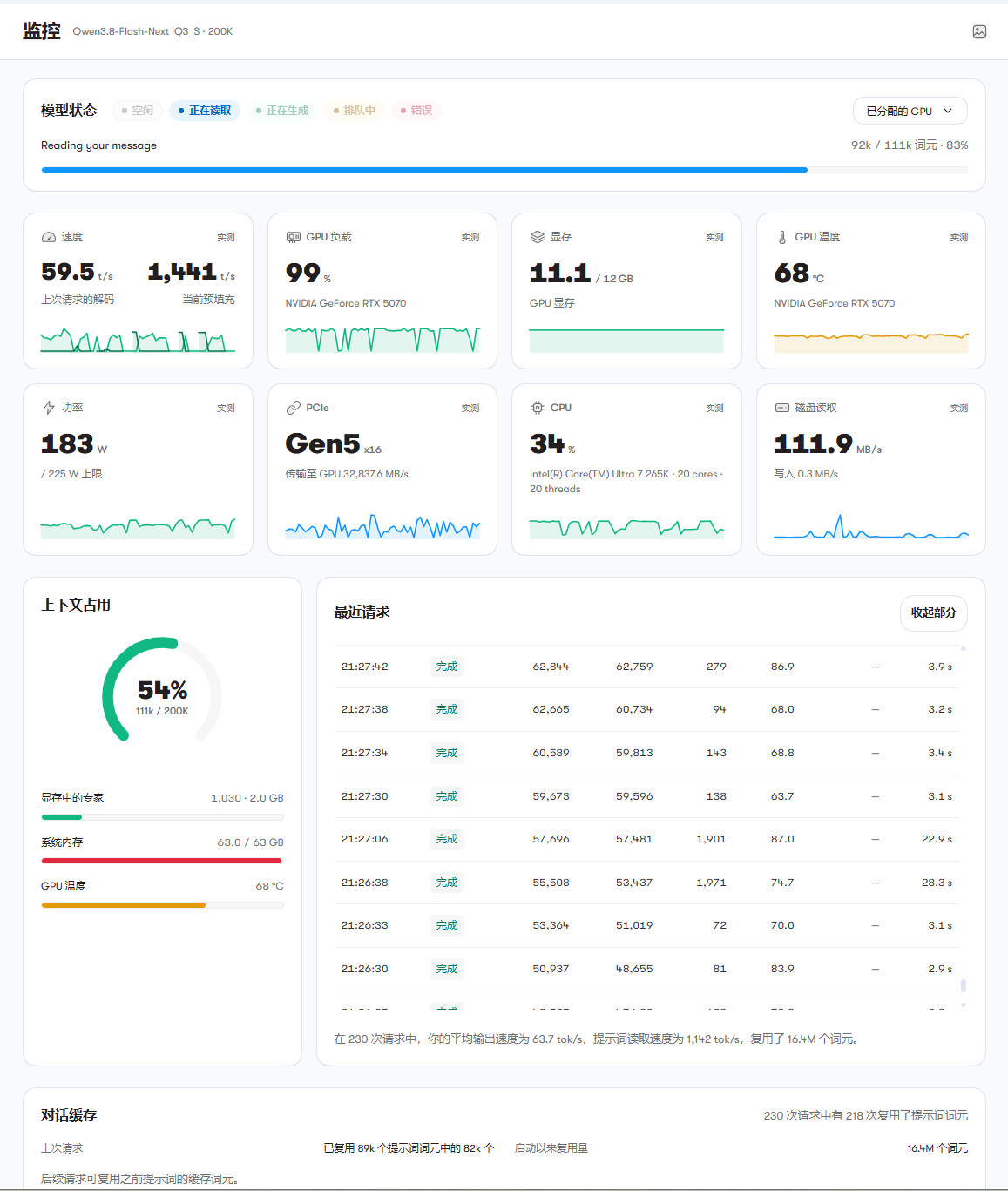
Task: Click the 3.1 s duration in 21:26:33 row
Action: (x=940, y=925)
